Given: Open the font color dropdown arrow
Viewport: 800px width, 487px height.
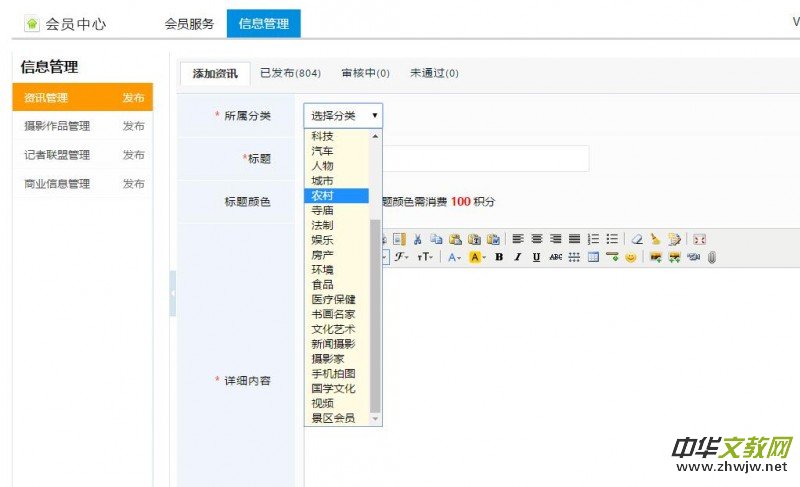Looking at the screenshot, I should [x=459, y=257].
